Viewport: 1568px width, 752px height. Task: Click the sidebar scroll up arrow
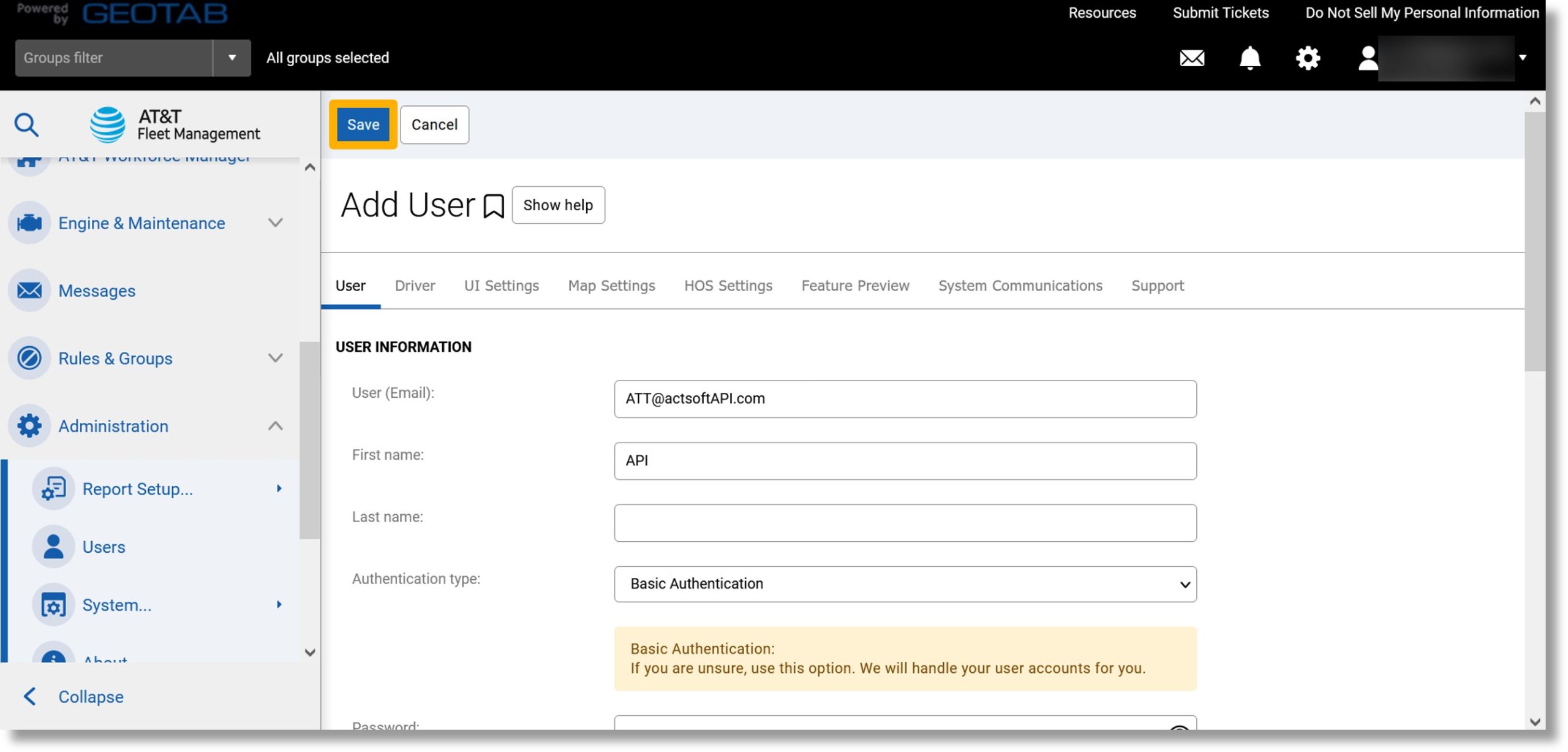click(310, 167)
